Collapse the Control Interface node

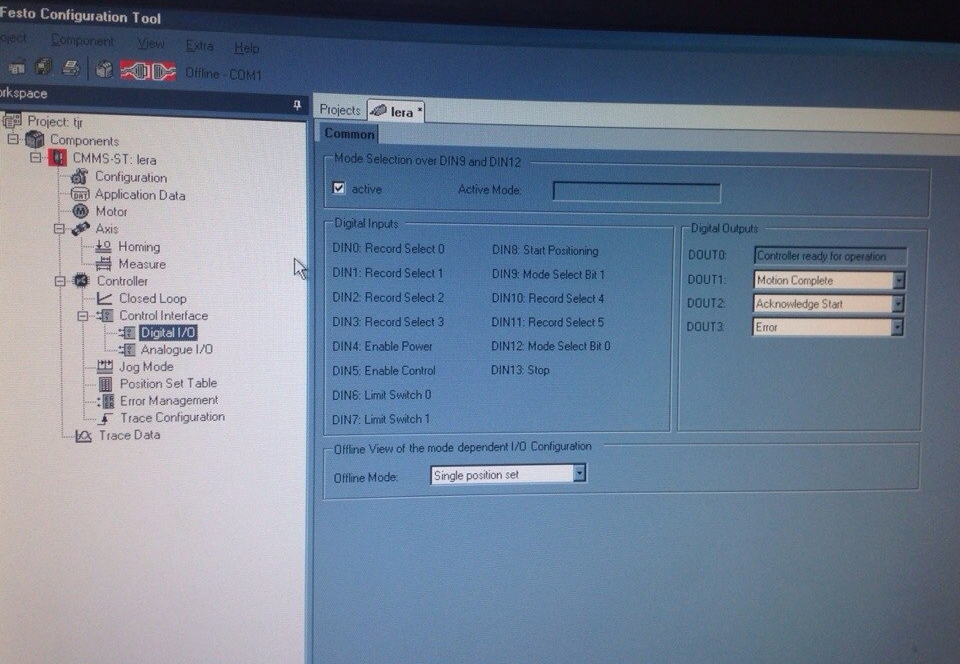click(x=83, y=316)
